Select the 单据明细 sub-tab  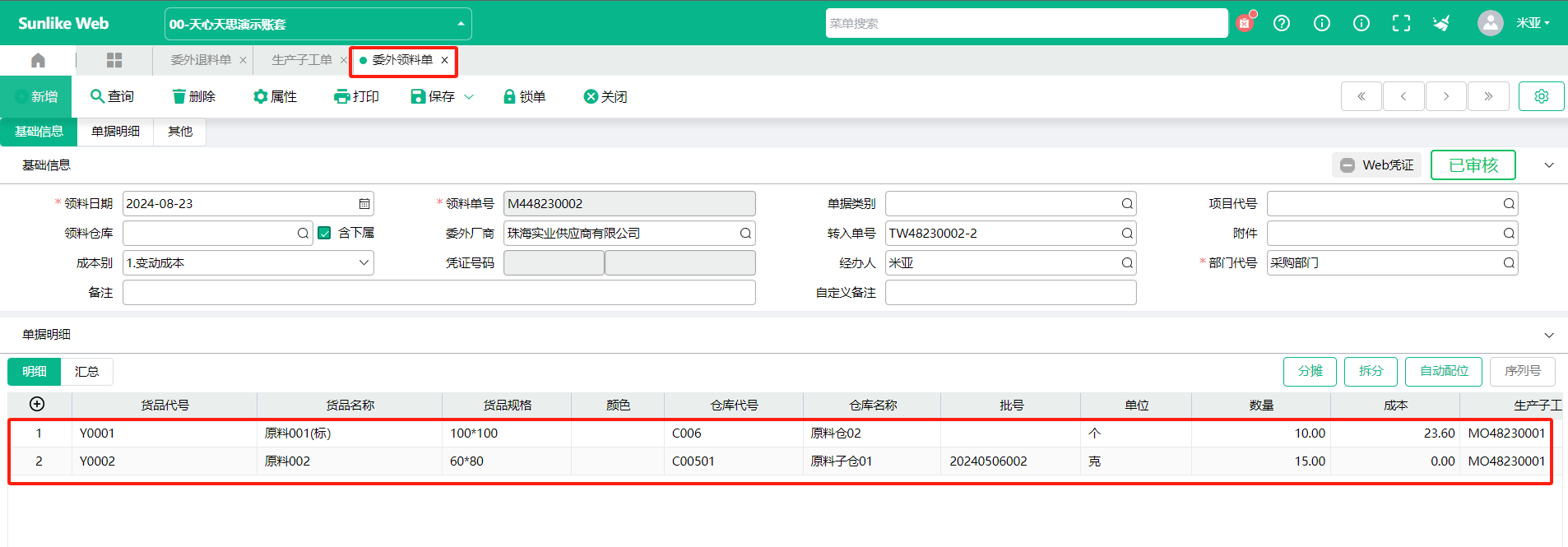tap(115, 132)
